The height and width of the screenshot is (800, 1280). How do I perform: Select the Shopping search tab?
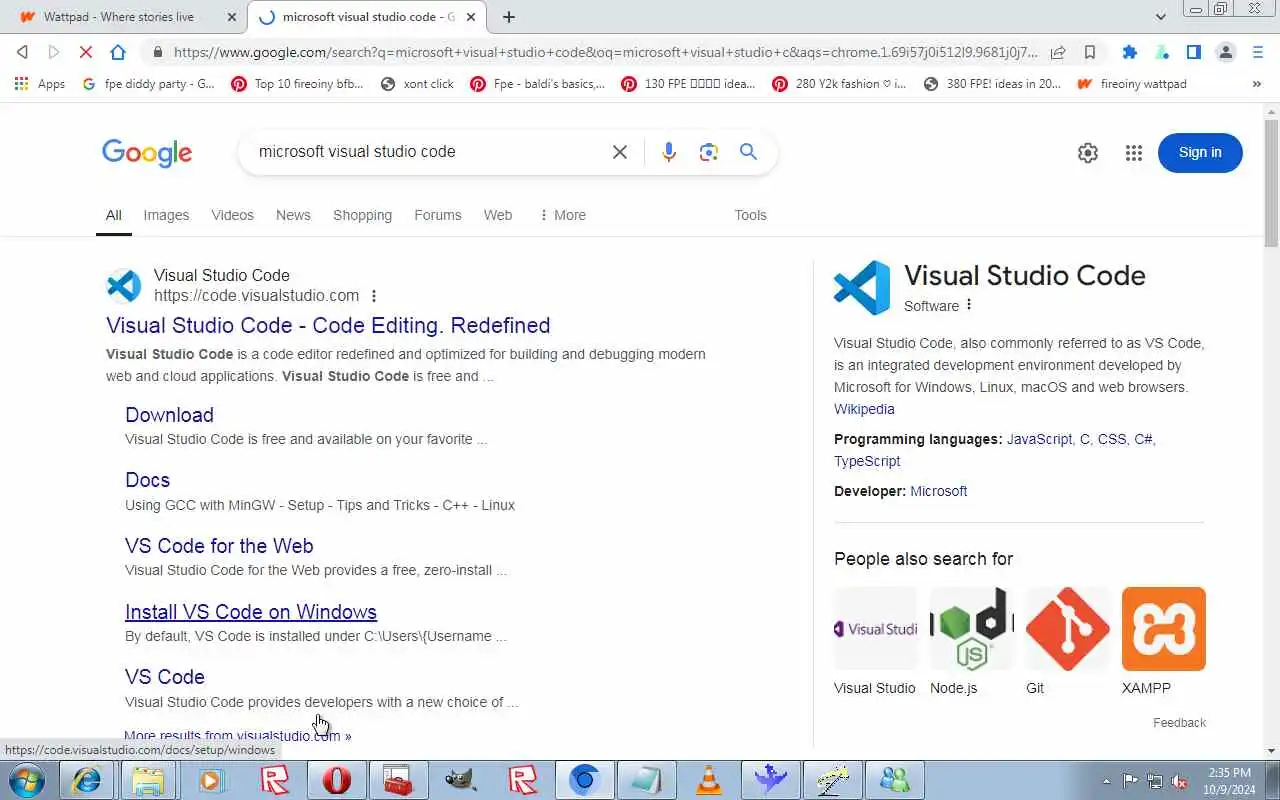[x=362, y=215]
